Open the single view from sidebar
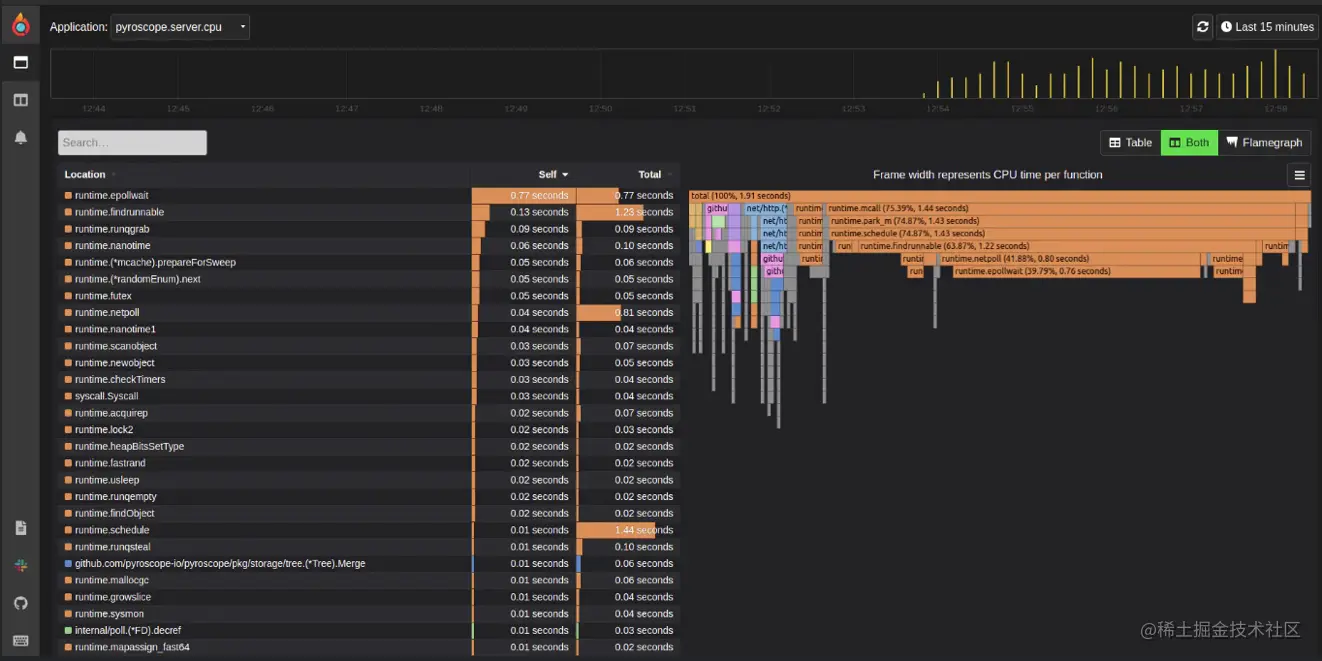Image resolution: width=1322 pixels, height=661 pixels. point(20,62)
